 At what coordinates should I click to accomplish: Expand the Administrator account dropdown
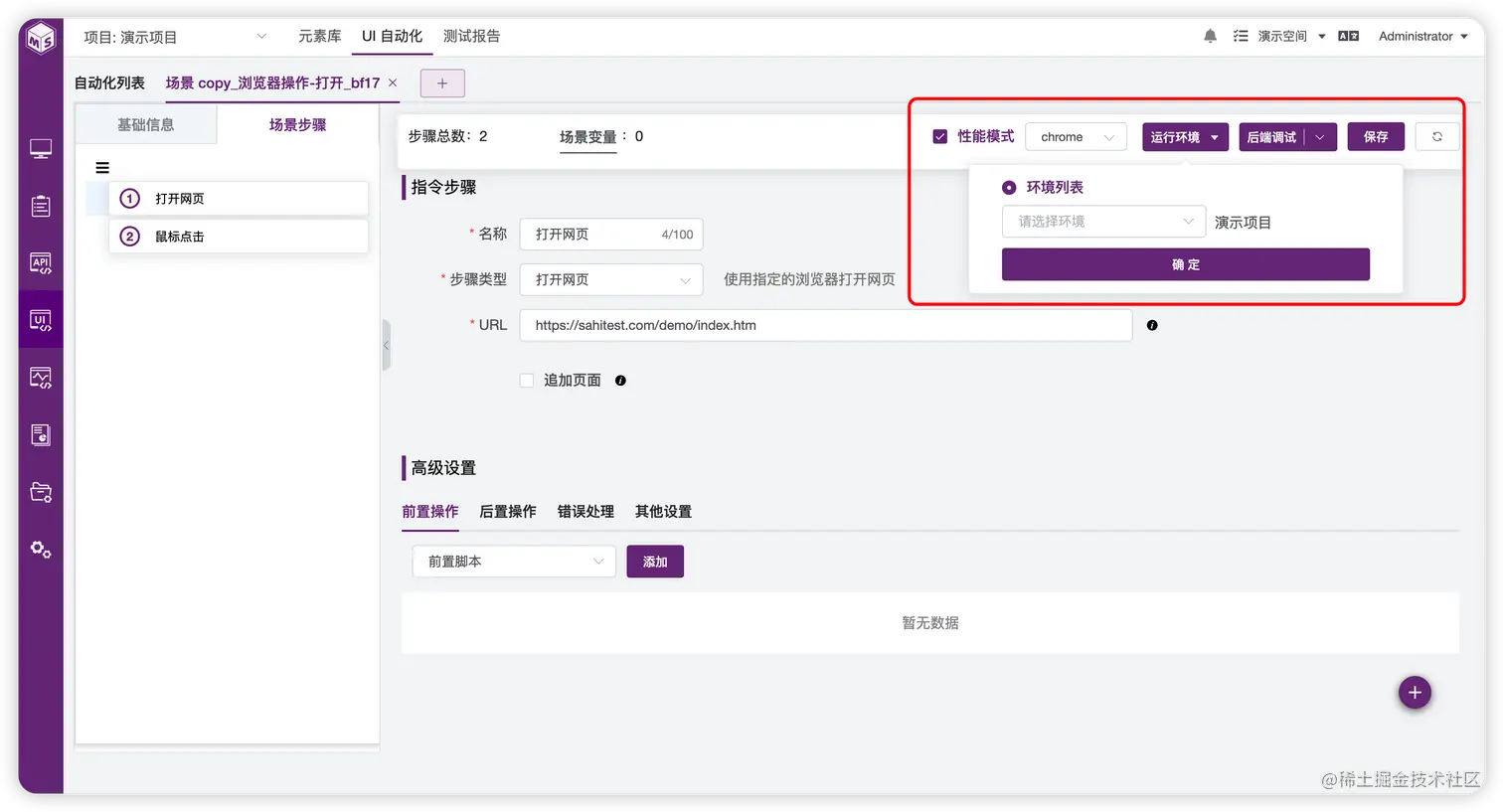(x=1421, y=36)
